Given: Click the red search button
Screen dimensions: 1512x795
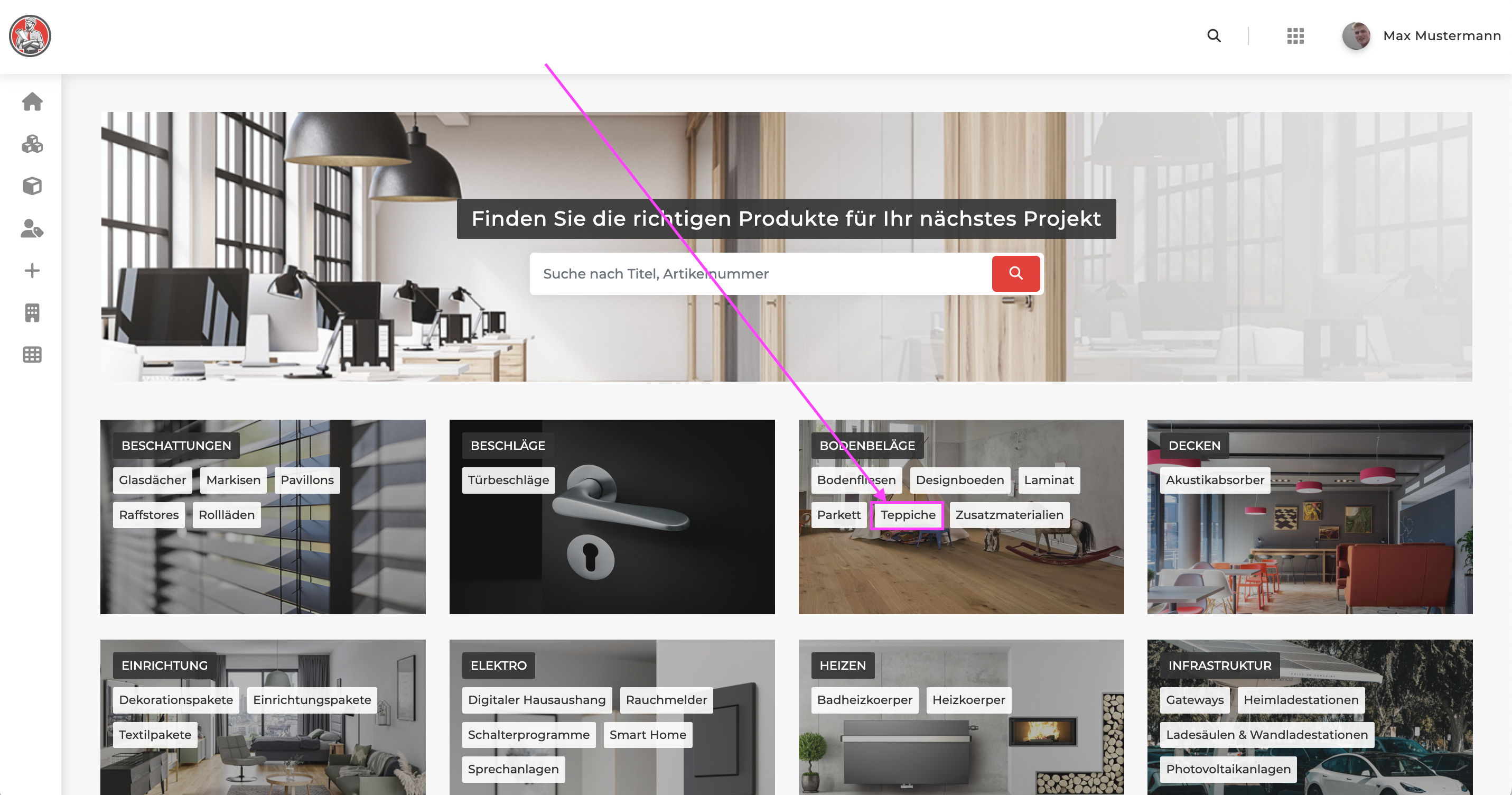Looking at the screenshot, I should point(1015,274).
